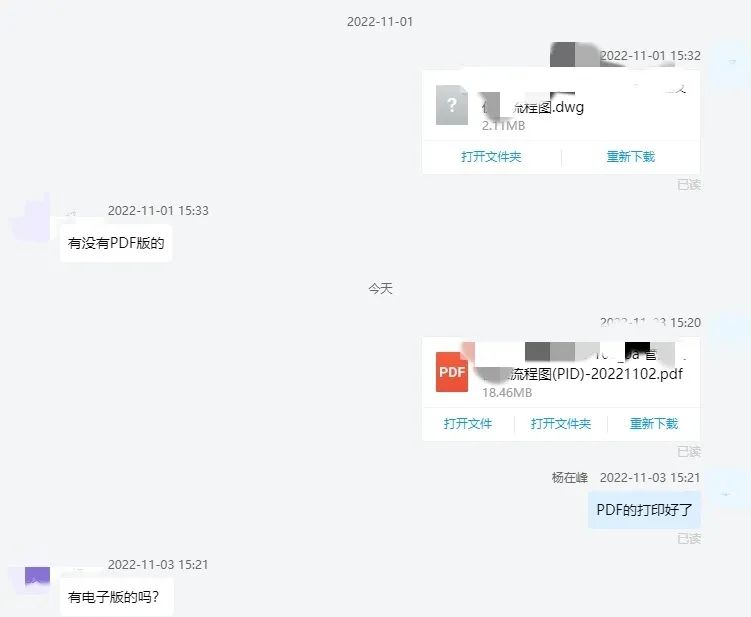Click sender name 杨在峰
The width and height of the screenshot is (751, 617).
[x=569, y=478]
